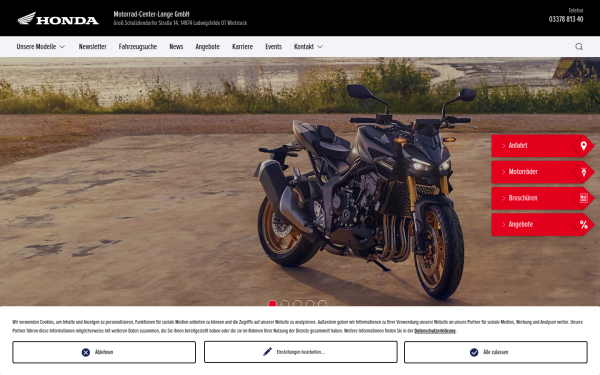Viewport: 600px width, 375px height.
Task: Click the Broschüren brochure icon
Action: coord(584,198)
